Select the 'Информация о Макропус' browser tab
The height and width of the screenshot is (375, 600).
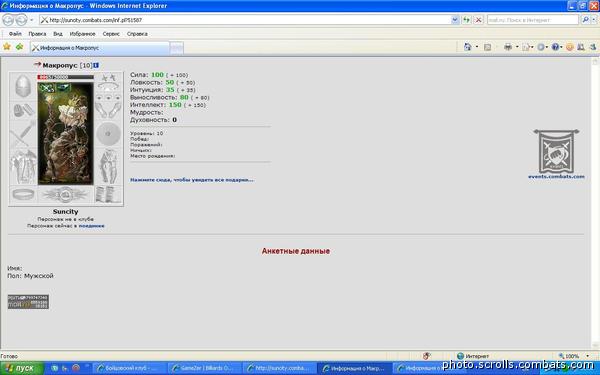[x=99, y=48]
